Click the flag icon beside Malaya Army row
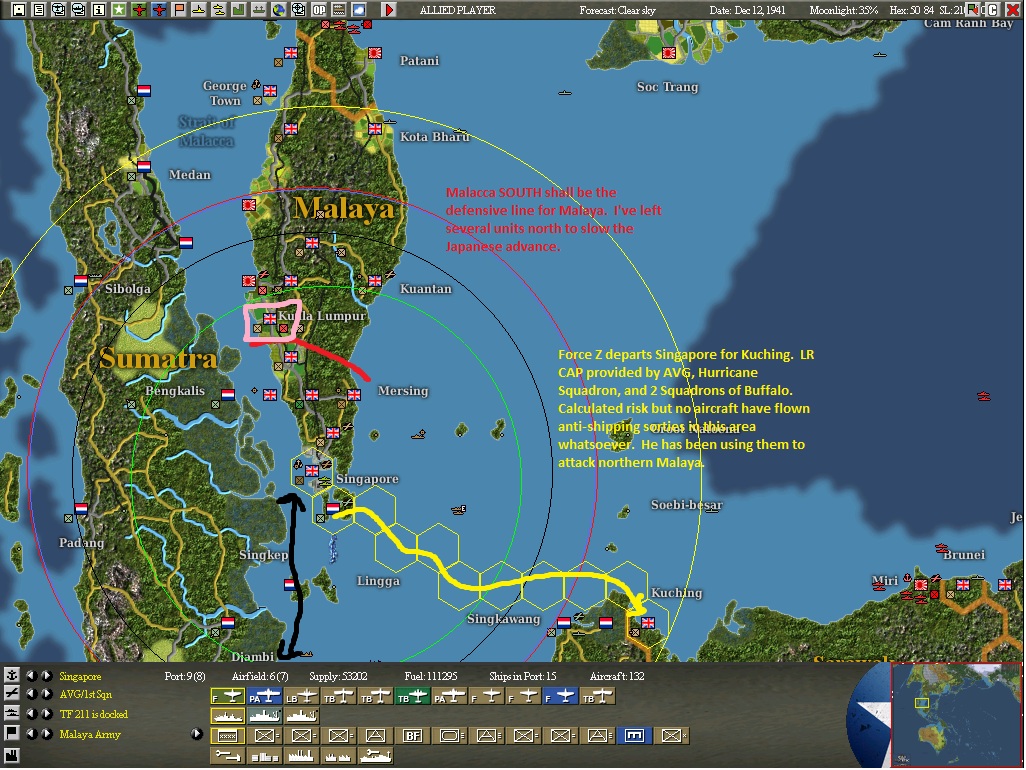The width and height of the screenshot is (1026, 770). [12, 733]
